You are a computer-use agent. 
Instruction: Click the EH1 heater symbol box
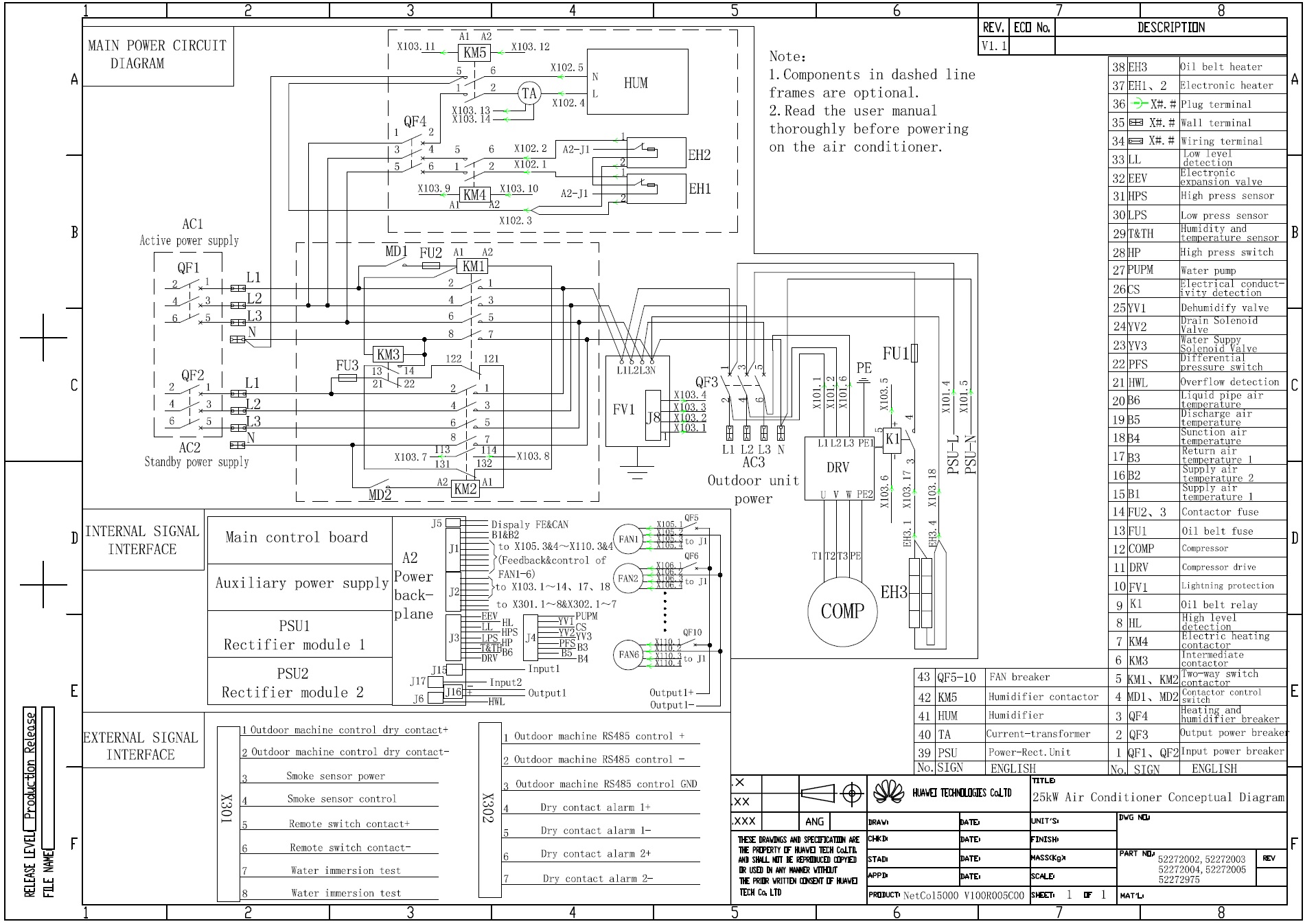[656, 188]
